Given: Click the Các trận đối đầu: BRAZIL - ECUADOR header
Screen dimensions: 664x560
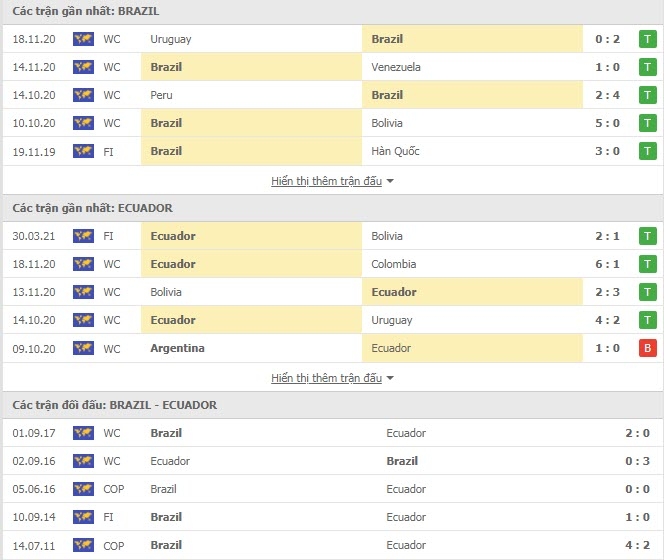Looking at the screenshot, I should [x=114, y=405].
